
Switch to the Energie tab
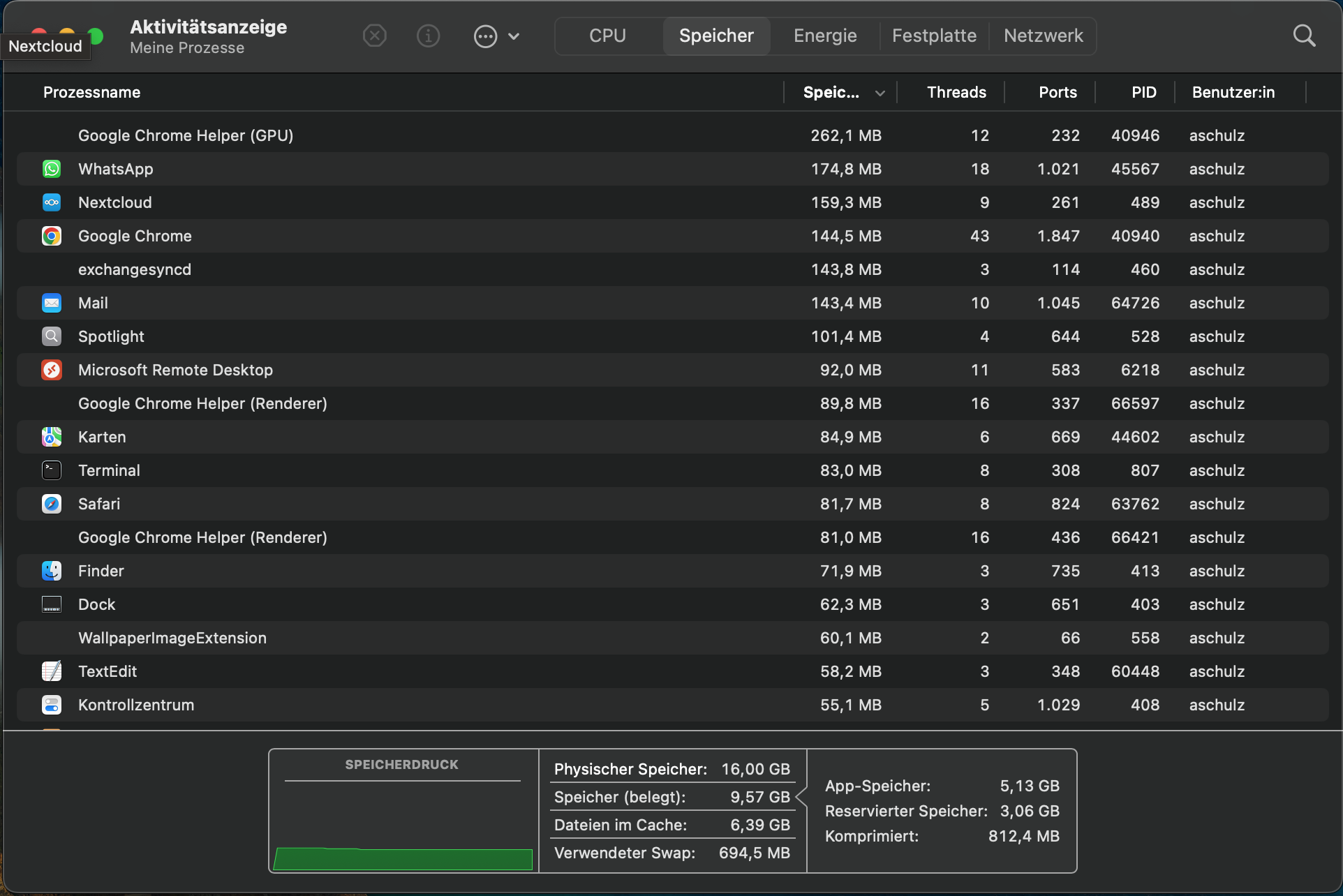[x=825, y=36]
